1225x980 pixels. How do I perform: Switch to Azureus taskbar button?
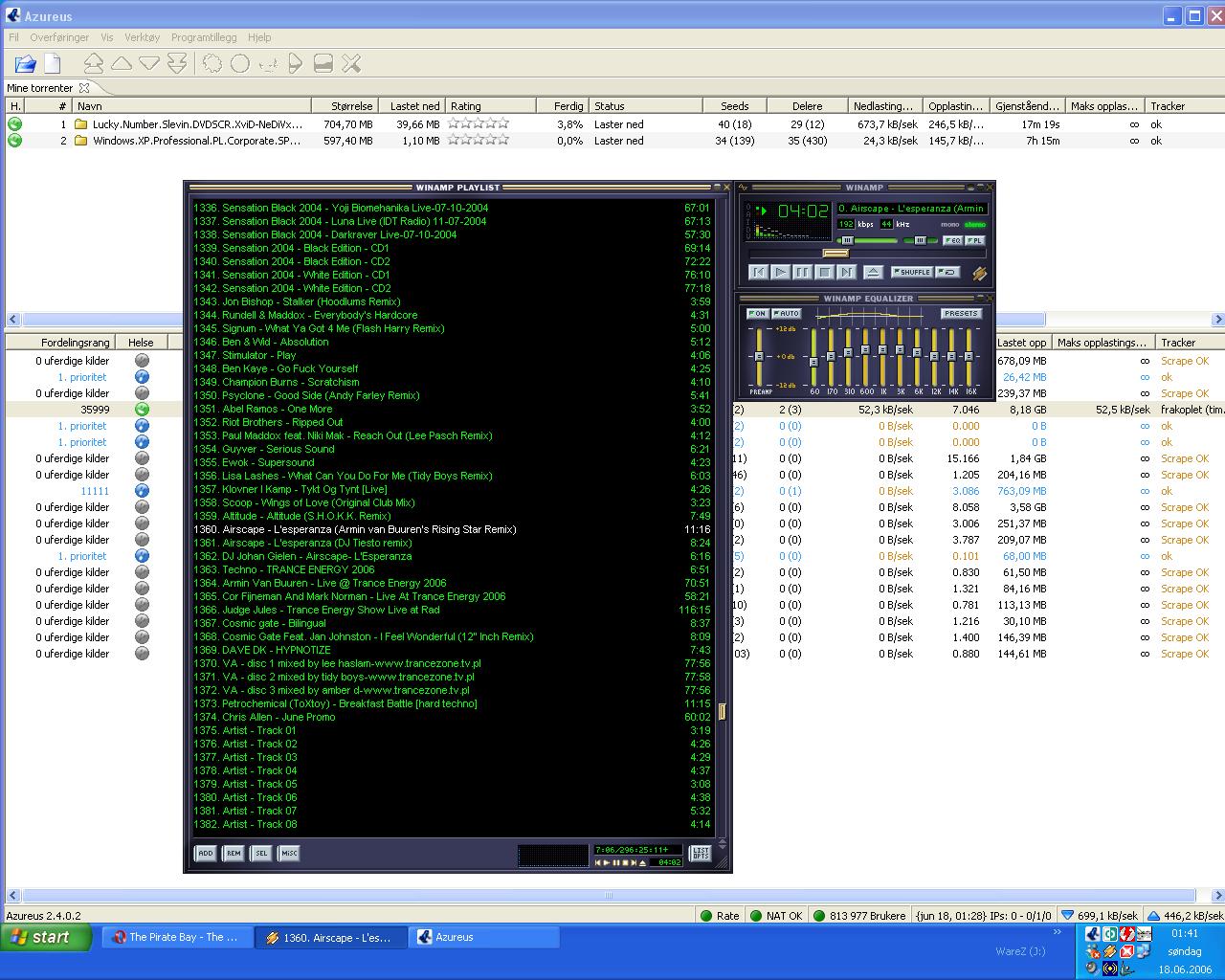click(x=483, y=938)
